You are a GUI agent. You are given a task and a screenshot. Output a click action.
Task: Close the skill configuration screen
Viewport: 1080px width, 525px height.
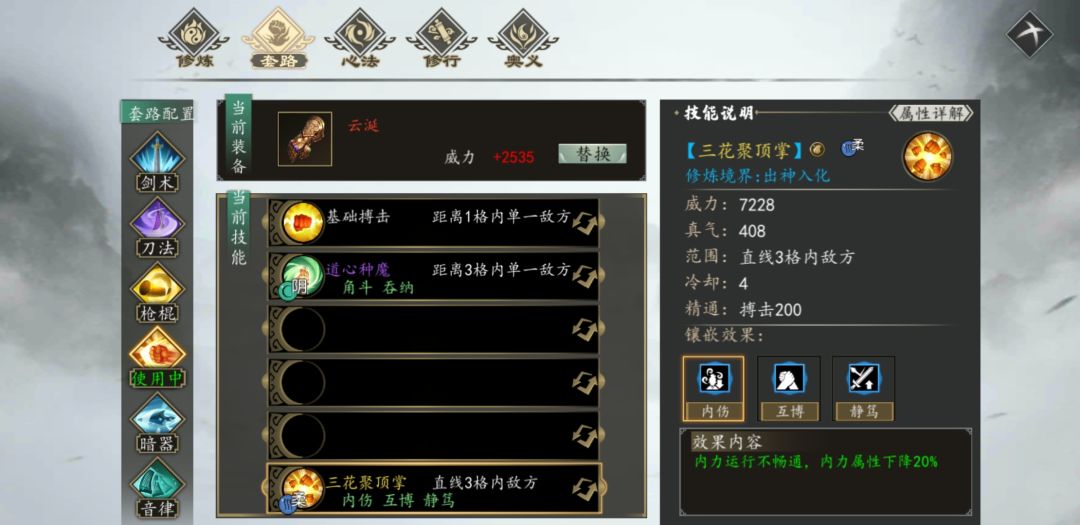pos(1030,34)
